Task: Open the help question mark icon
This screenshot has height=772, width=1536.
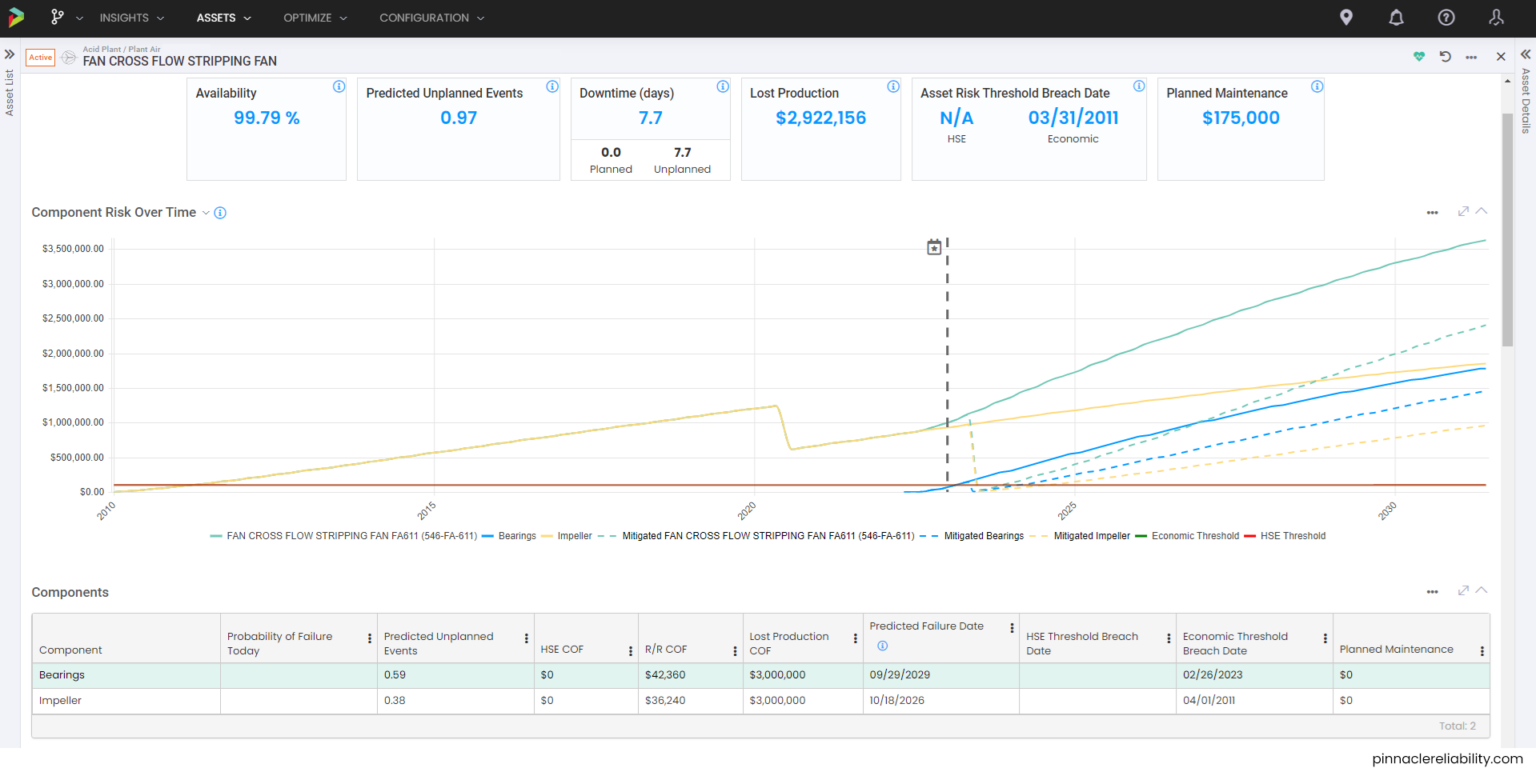Action: click(1446, 18)
